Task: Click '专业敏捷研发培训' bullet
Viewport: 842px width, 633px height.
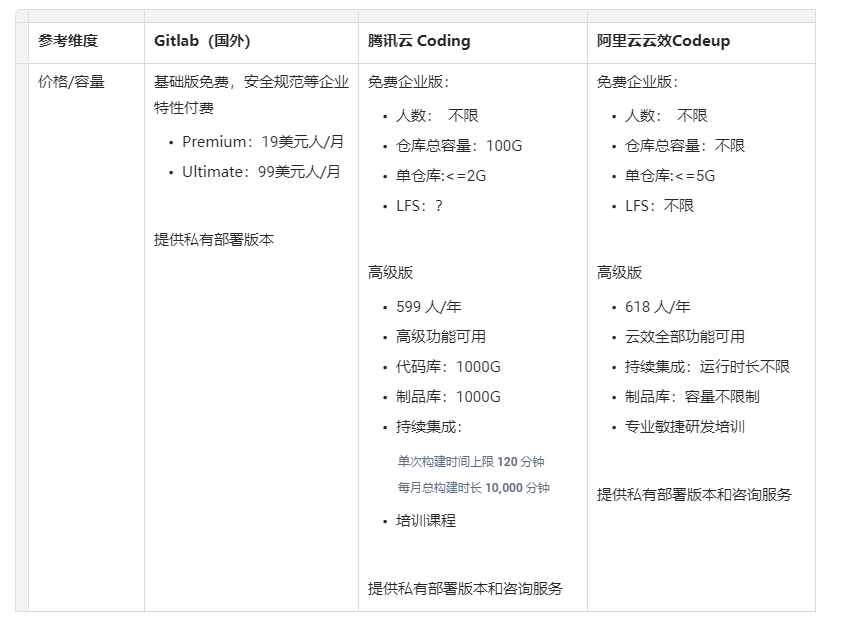Action: pos(685,427)
